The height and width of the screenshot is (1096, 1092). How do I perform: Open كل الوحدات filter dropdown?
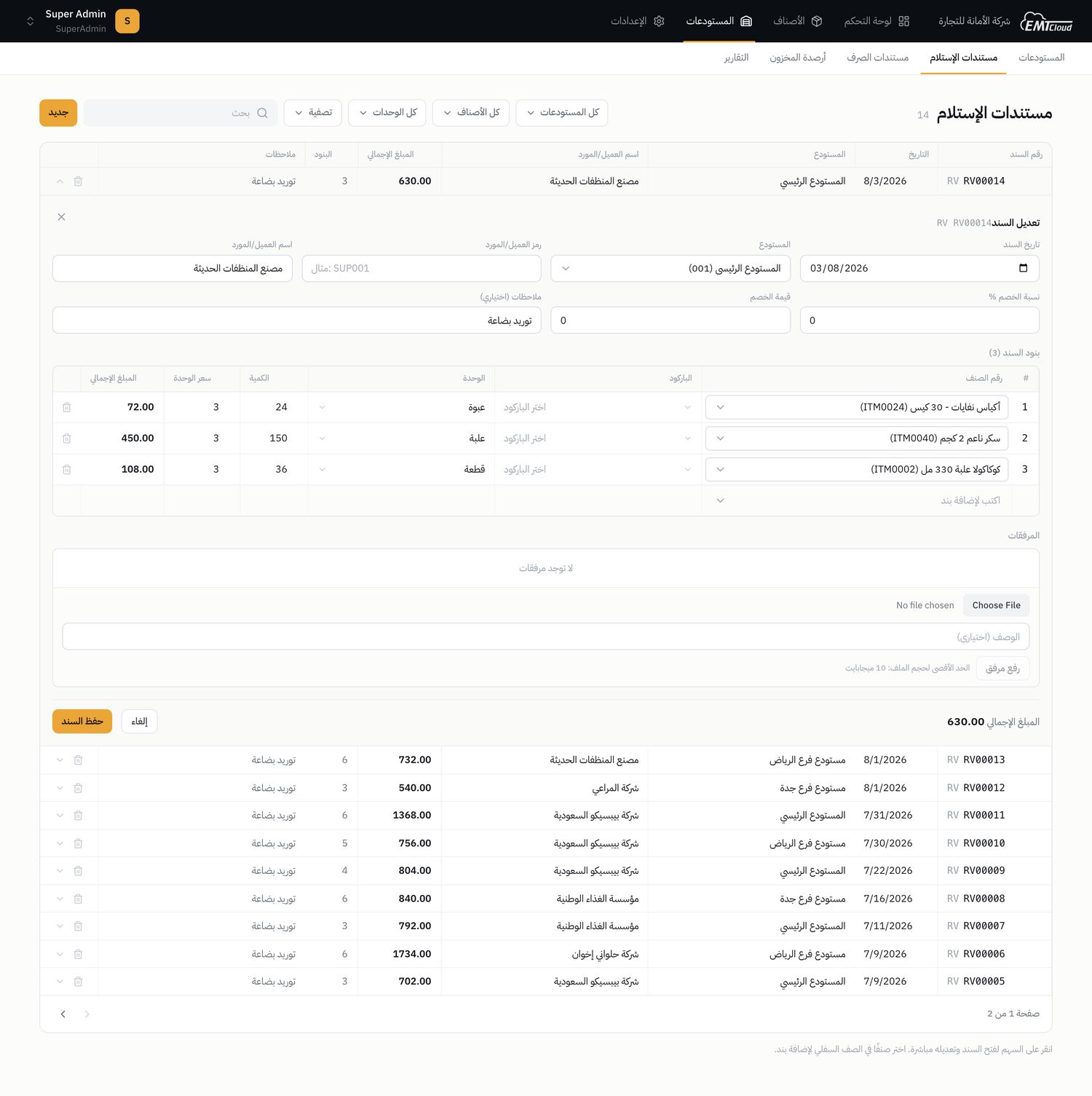(x=387, y=113)
